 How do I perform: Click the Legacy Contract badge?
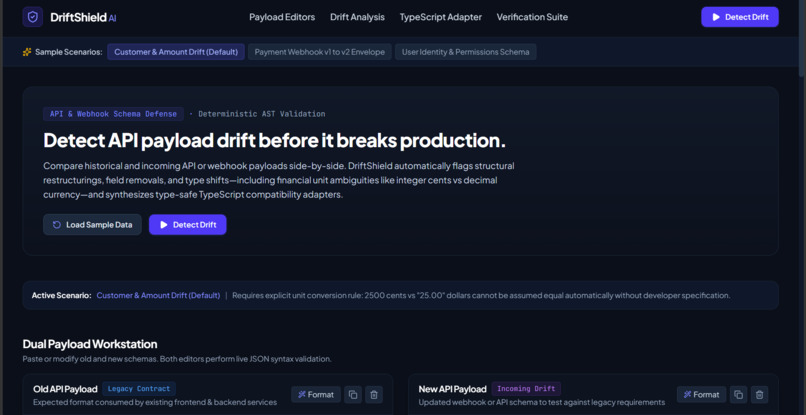click(139, 389)
